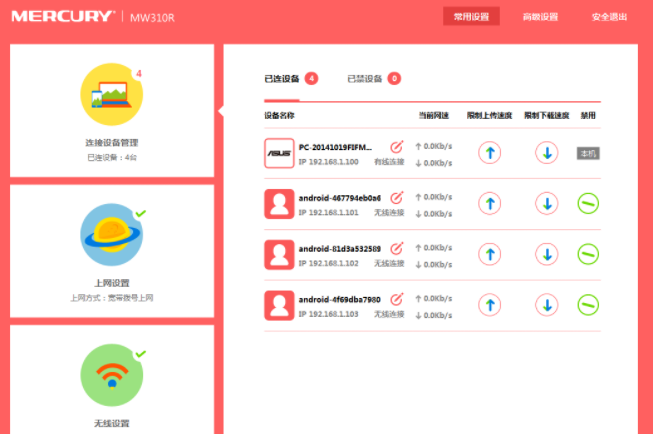Click the ASUS device thumbnail
Screen dimensions: 653x434
279,153
